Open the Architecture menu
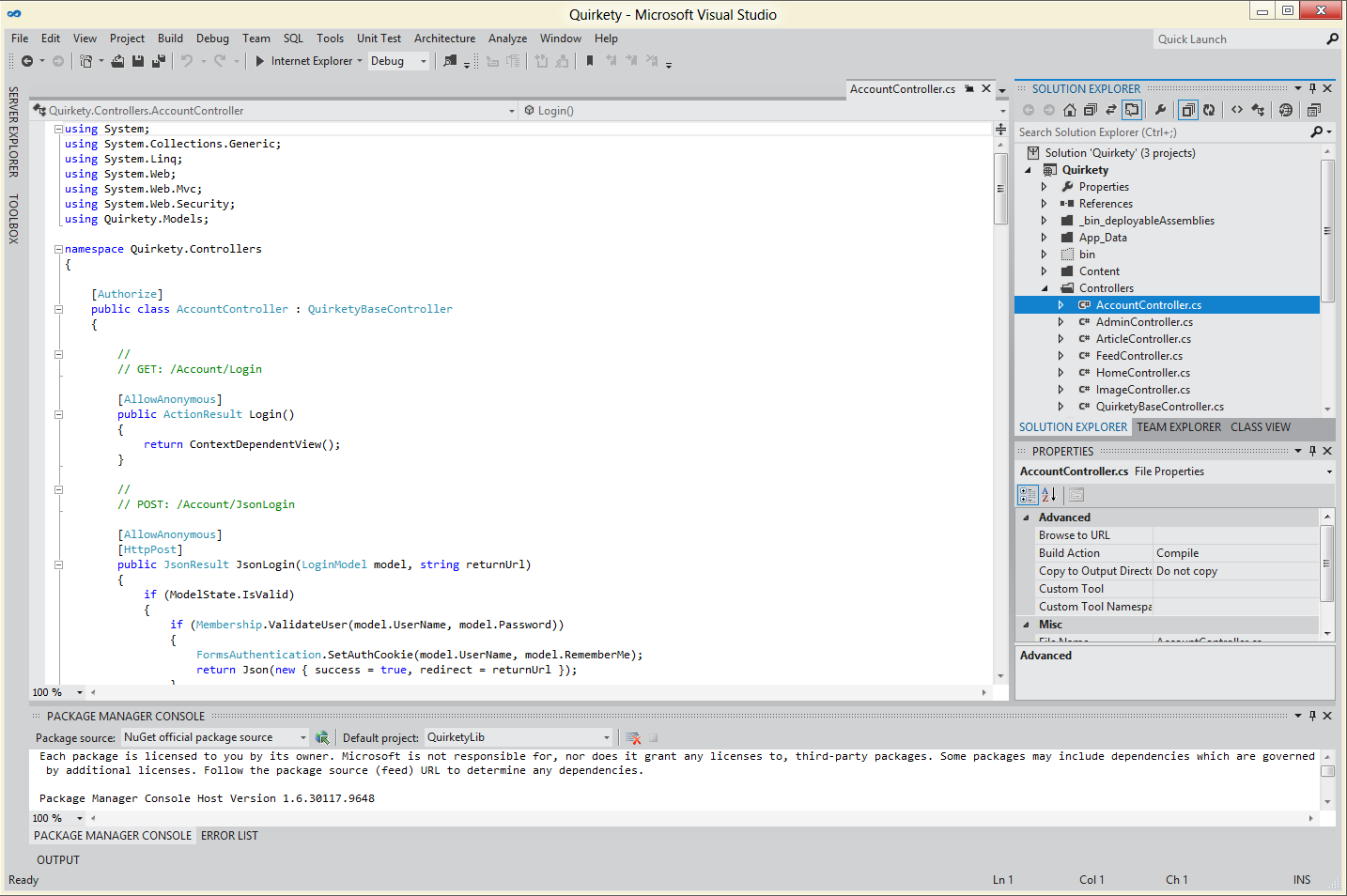Viewport: 1347px width, 896px height. [444, 39]
